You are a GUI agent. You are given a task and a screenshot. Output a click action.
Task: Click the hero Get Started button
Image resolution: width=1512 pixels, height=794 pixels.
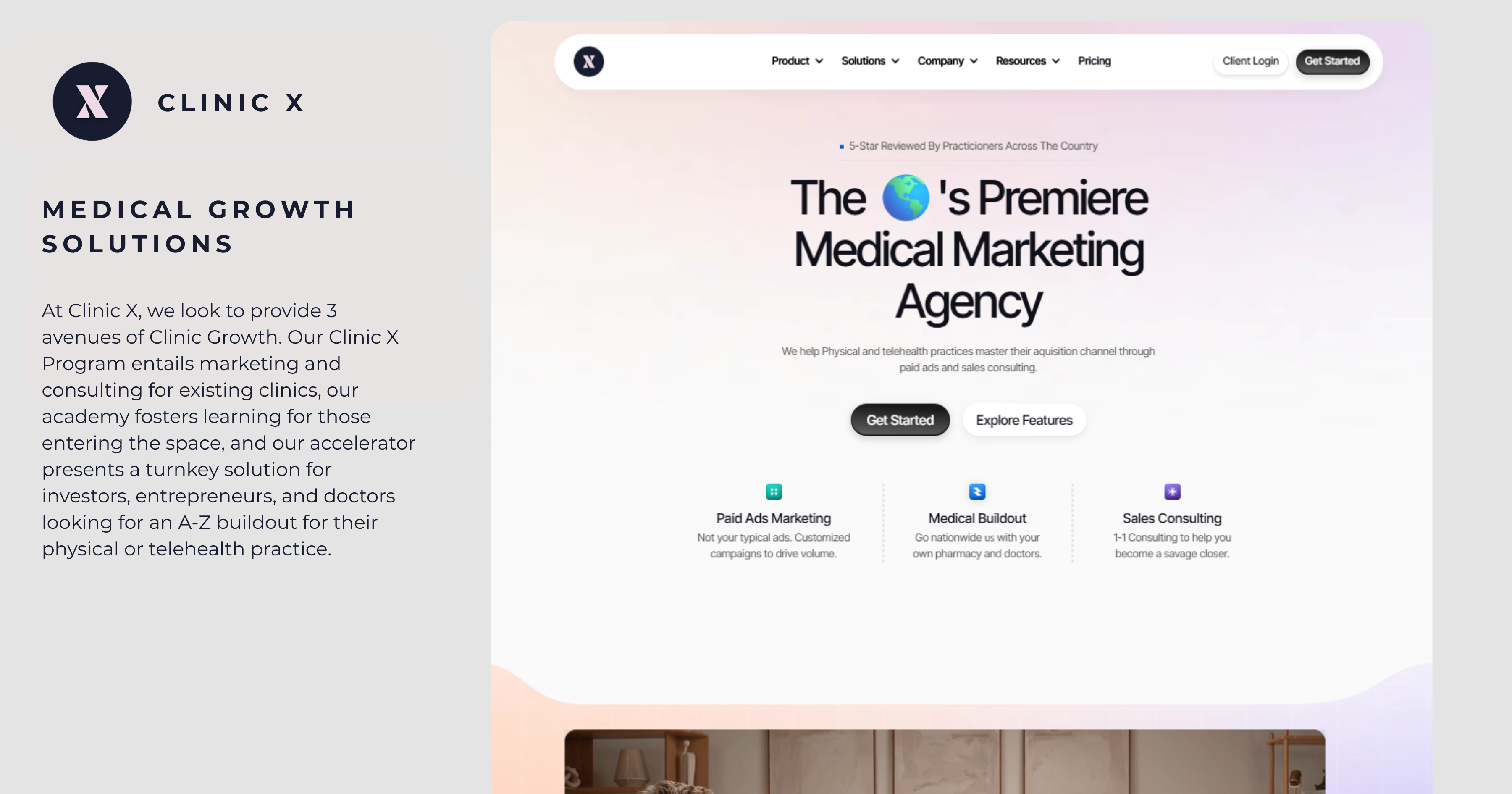(x=900, y=420)
